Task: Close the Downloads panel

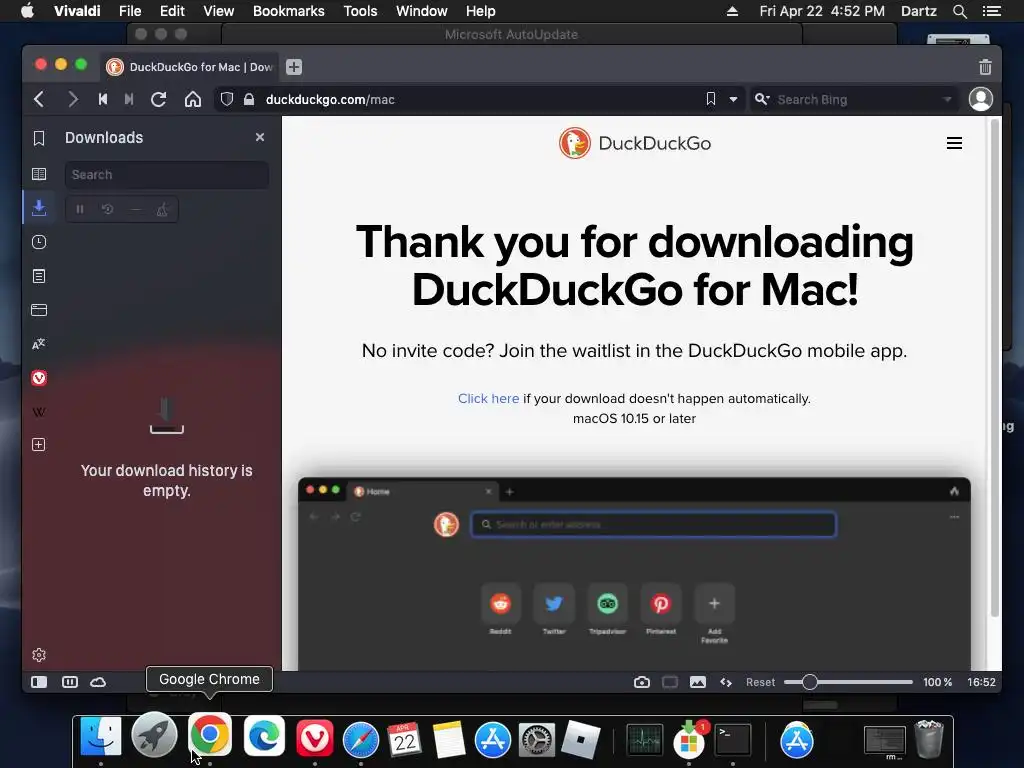Action: click(x=260, y=137)
